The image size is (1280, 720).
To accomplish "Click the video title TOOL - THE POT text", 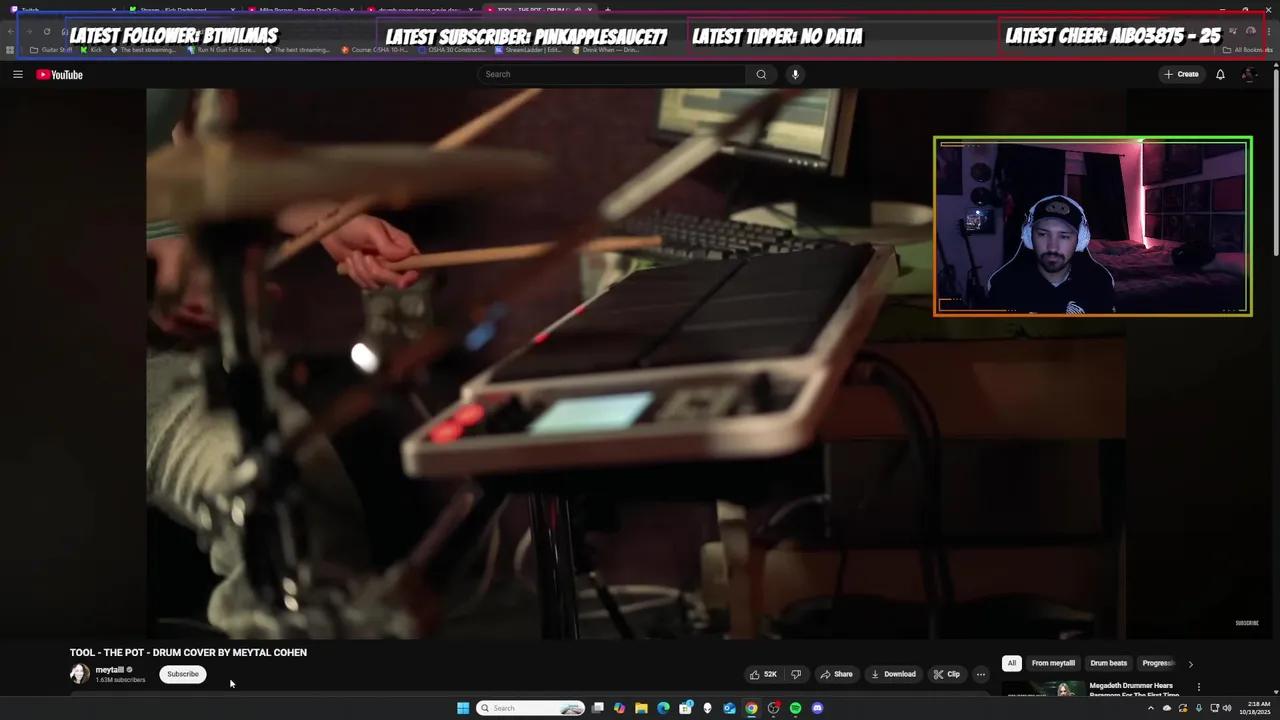I will [x=188, y=652].
